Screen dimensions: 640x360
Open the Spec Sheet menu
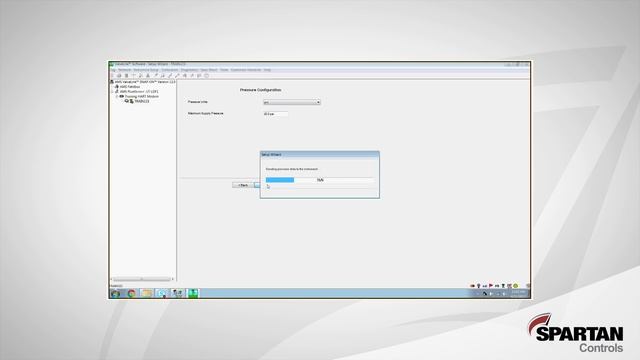[x=209, y=70]
